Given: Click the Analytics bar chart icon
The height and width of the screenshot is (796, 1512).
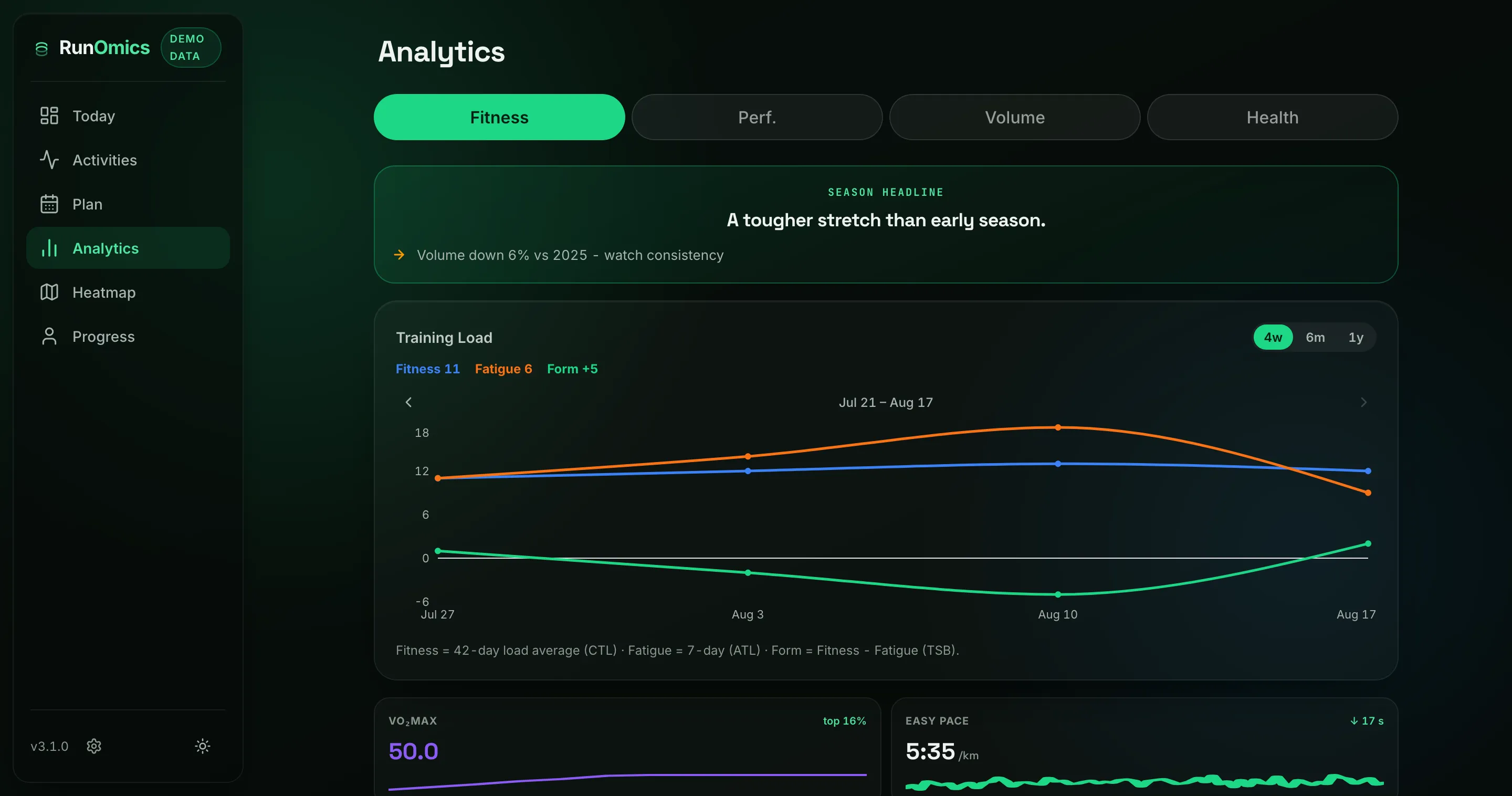Looking at the screenshot, I should tap(49, 248).
